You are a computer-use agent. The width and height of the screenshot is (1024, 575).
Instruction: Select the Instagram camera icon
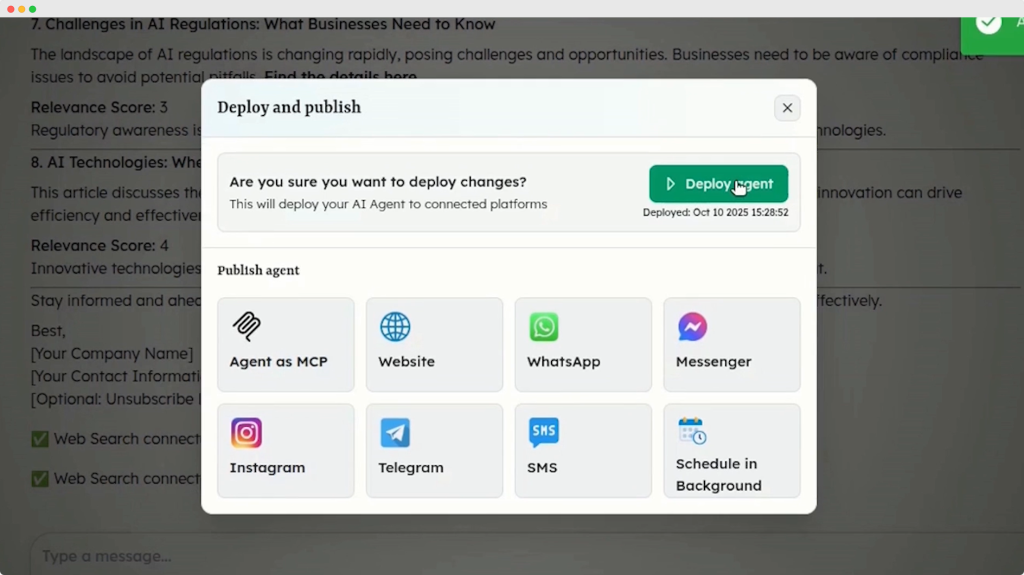(x=246, y=433)
